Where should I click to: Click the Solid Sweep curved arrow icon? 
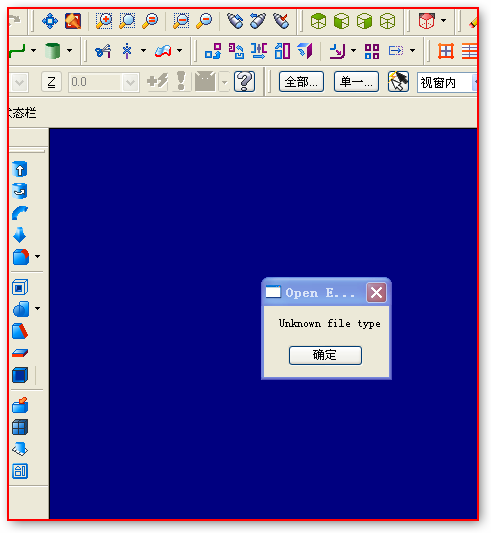pyautogui.click(x=20, y=213)
